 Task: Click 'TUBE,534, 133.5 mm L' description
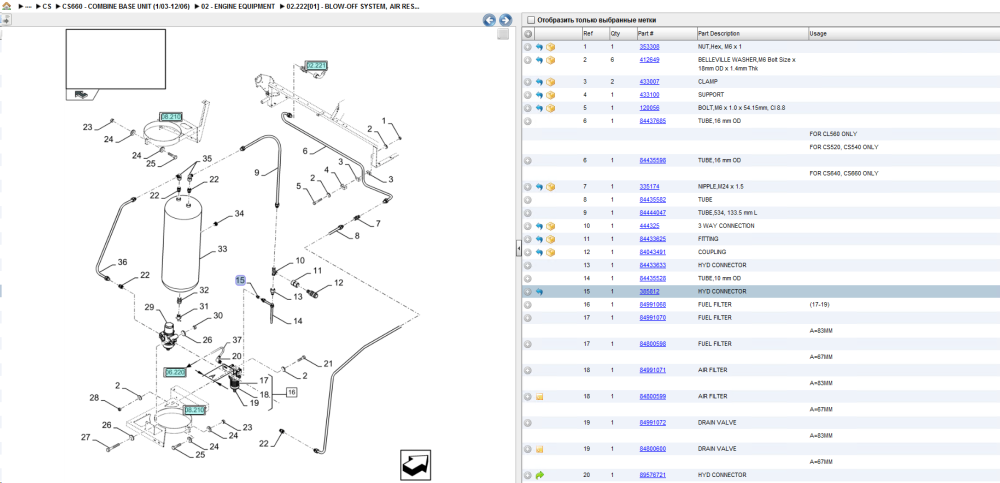(x=726, y=212)
